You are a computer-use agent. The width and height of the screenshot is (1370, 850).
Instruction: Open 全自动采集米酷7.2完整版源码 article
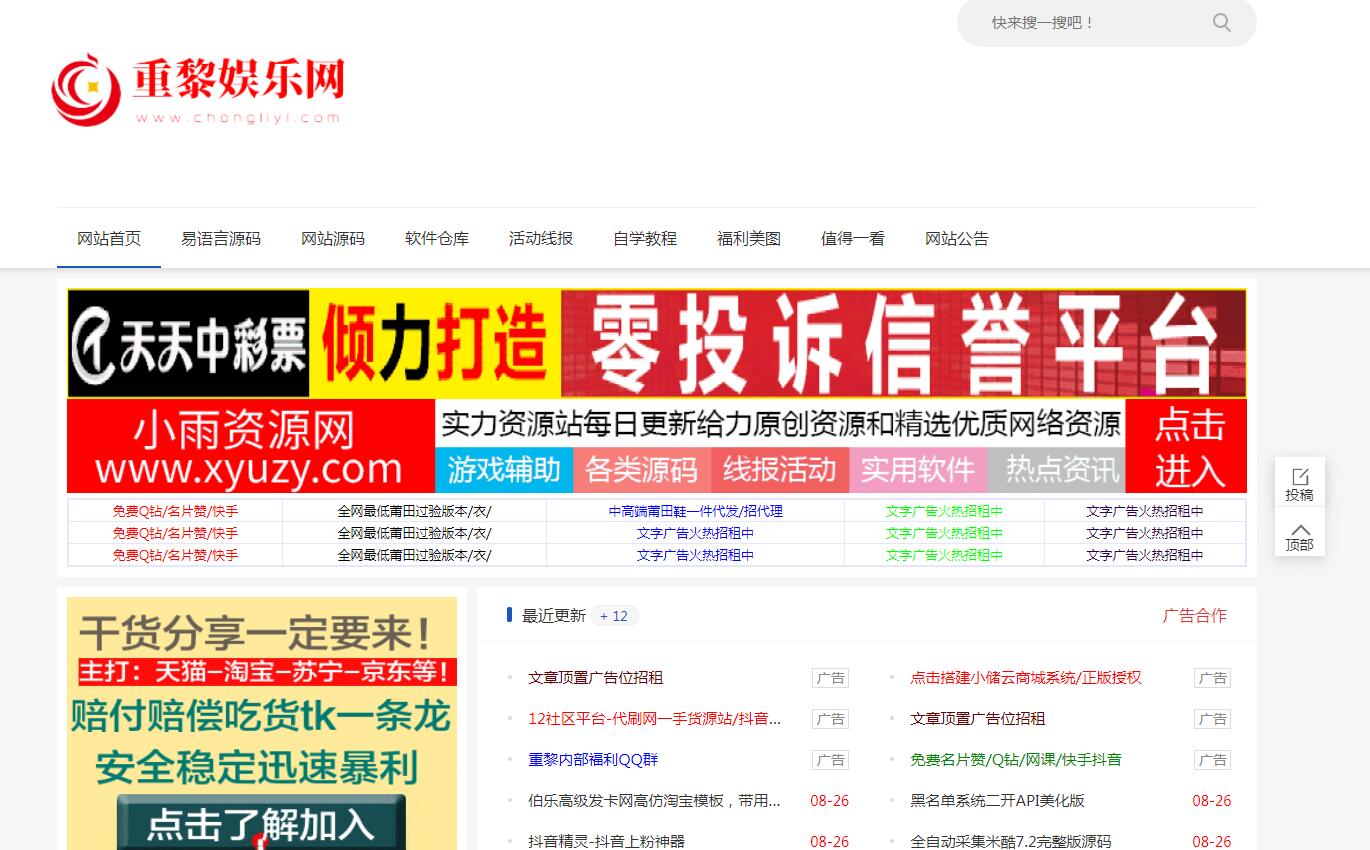1011,842
